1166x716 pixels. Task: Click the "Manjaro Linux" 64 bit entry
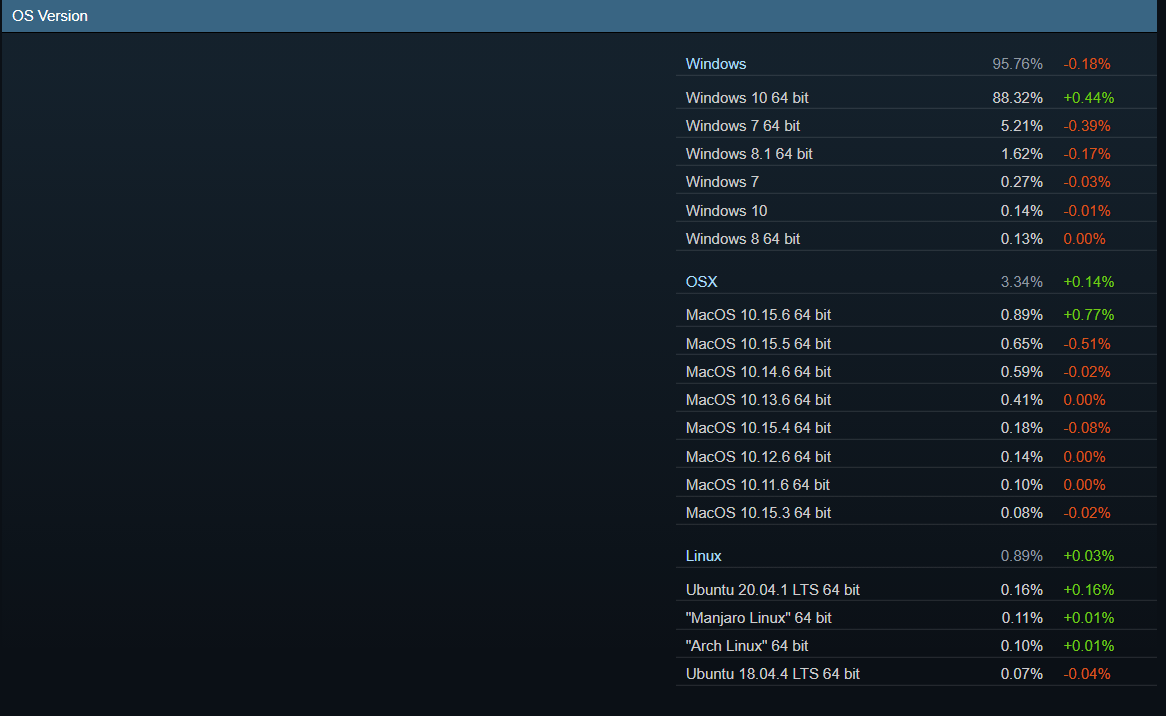[759, 618]
